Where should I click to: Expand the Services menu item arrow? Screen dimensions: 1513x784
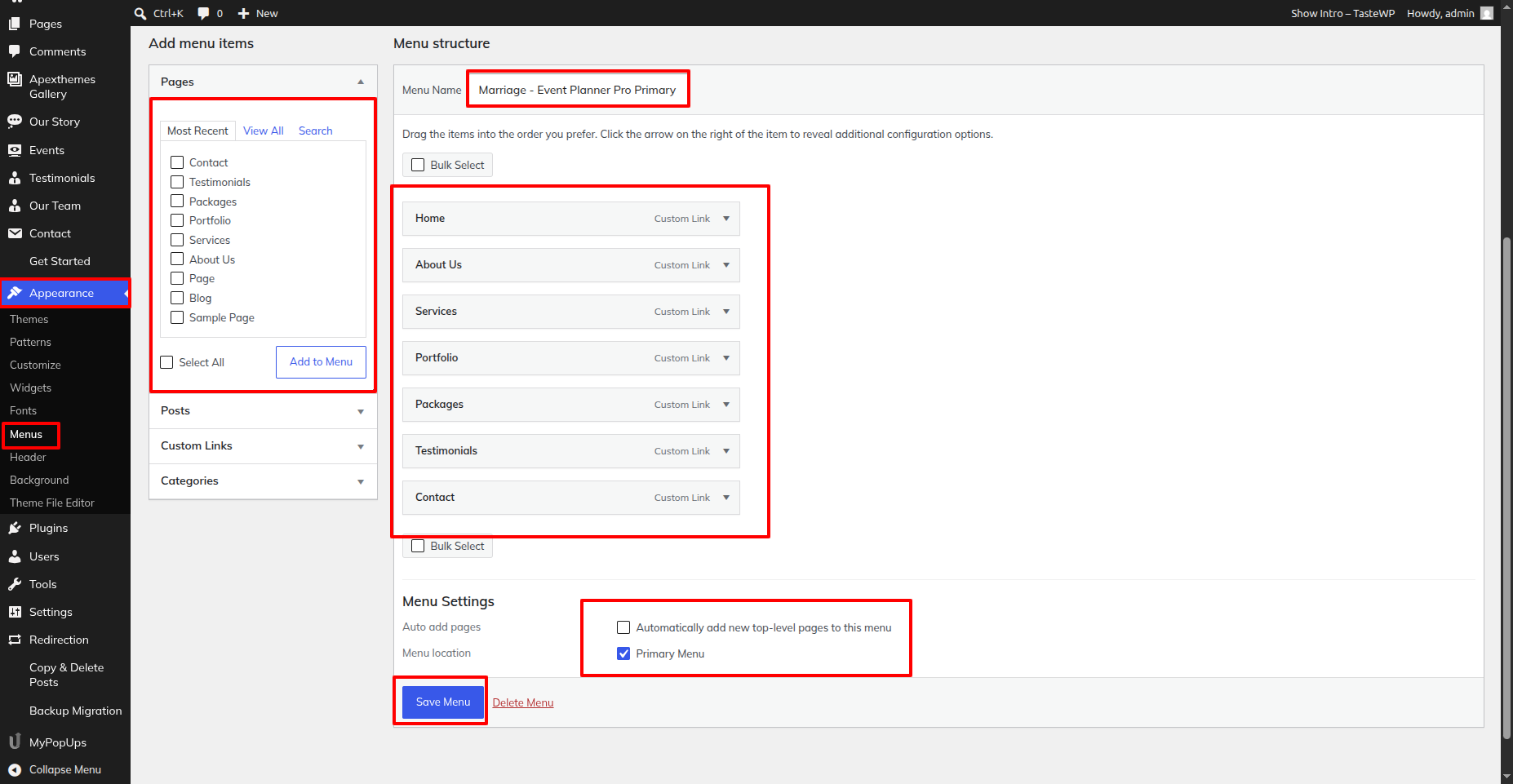coord(726,312)
